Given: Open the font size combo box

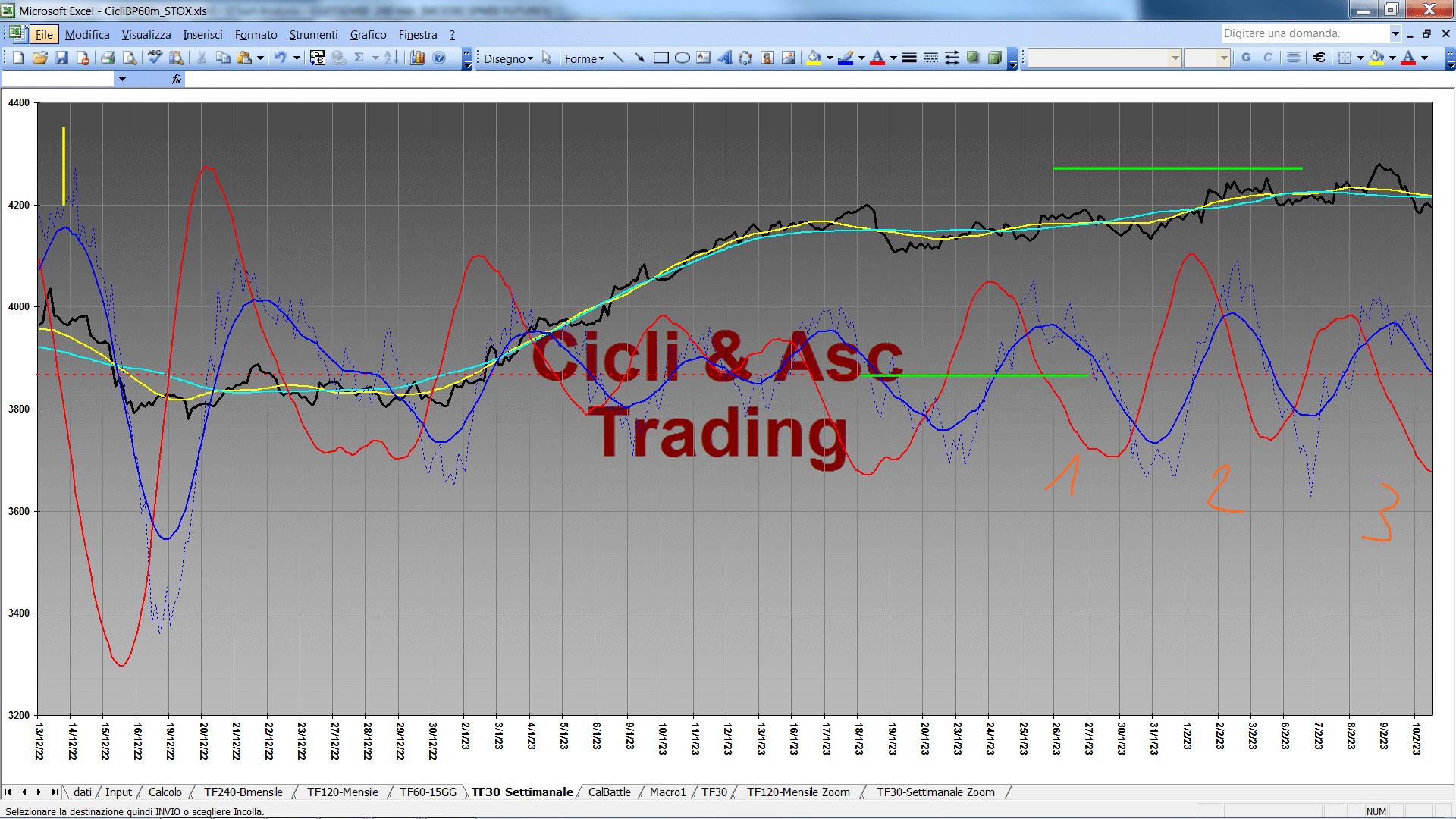Looking at the screenshot, I should tap(1207, 58).
